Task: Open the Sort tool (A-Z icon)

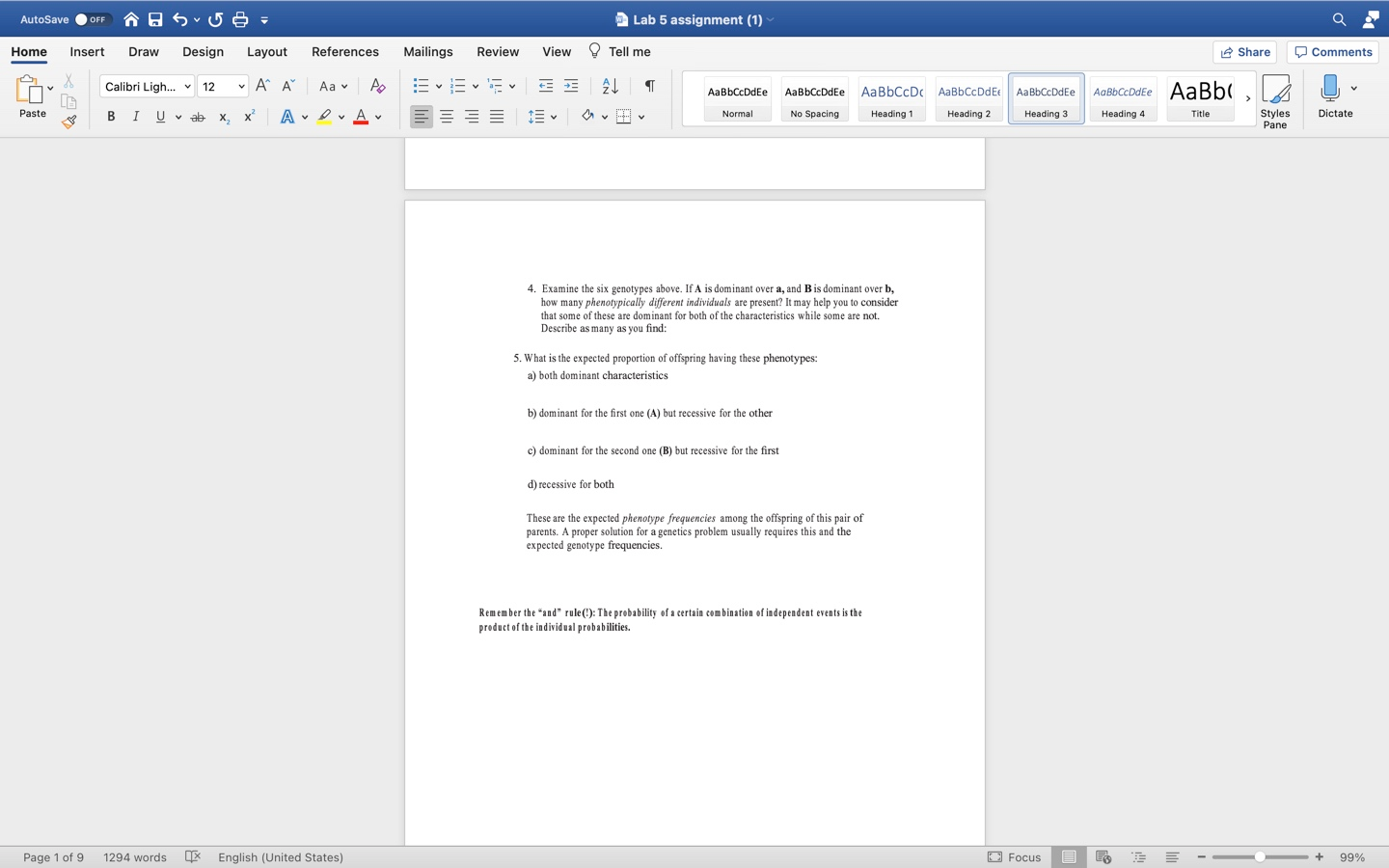Action: click(x=609, y=86)
